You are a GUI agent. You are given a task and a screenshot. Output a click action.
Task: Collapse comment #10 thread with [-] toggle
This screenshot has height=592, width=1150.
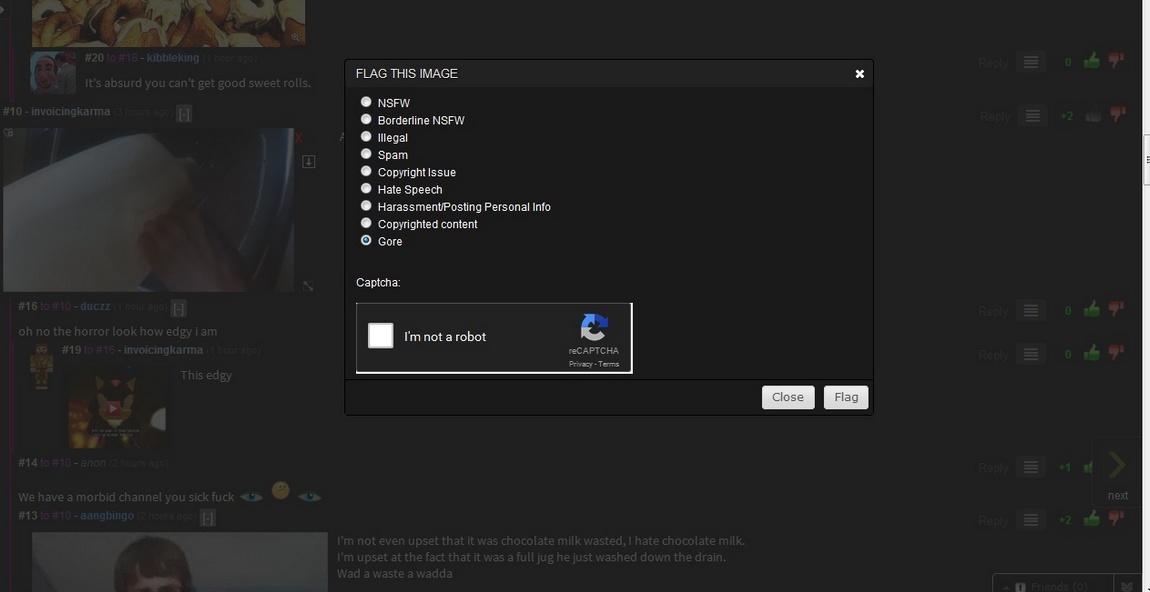click(184, 113)
